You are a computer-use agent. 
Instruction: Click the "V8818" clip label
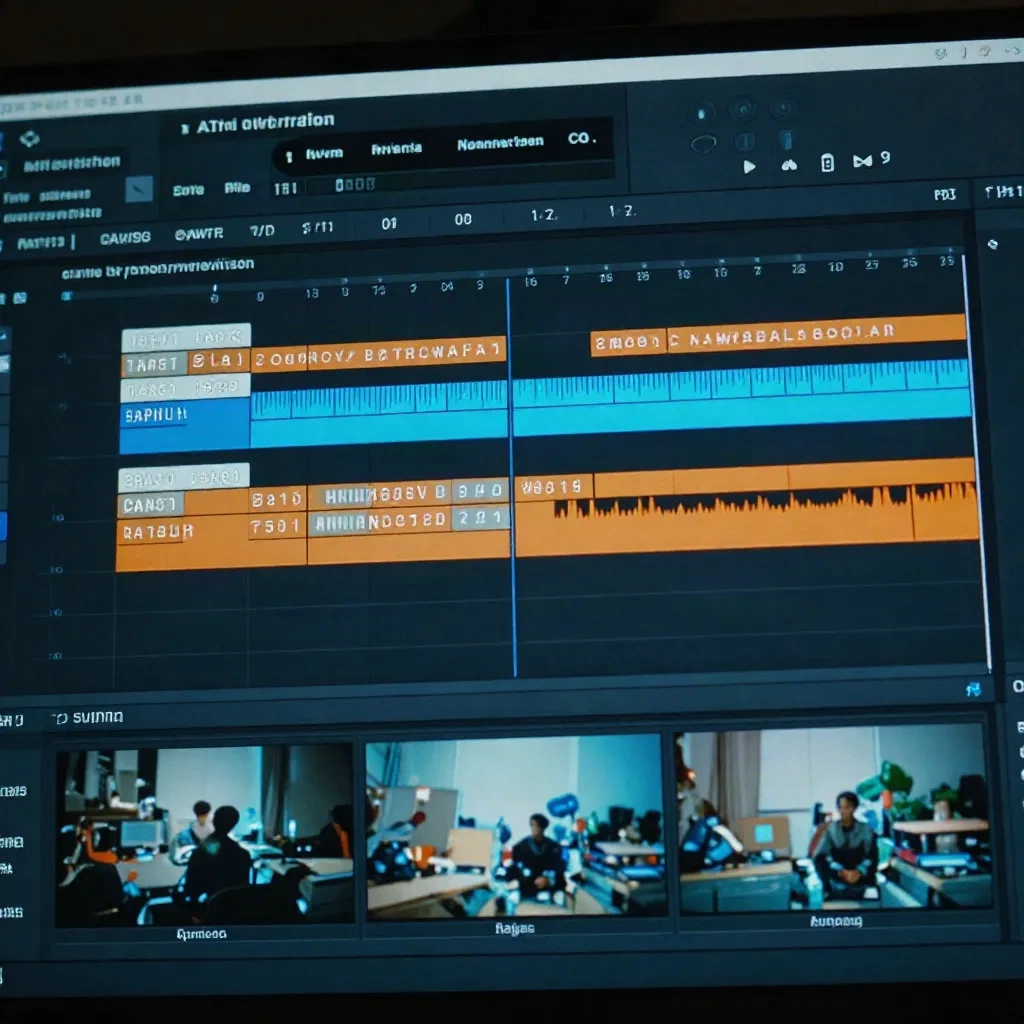coord(552,487)
